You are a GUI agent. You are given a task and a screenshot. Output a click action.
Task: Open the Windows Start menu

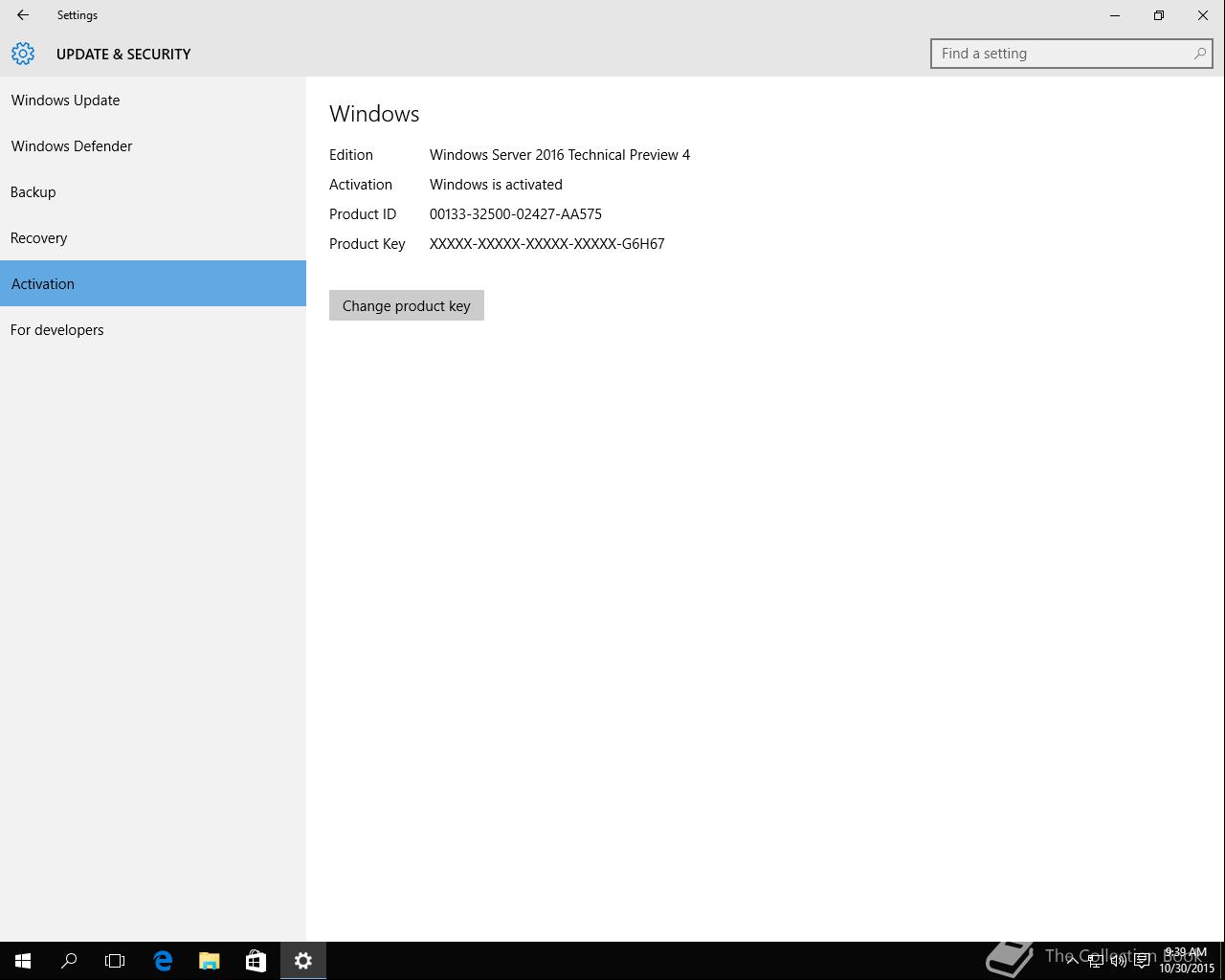[23, 961]
